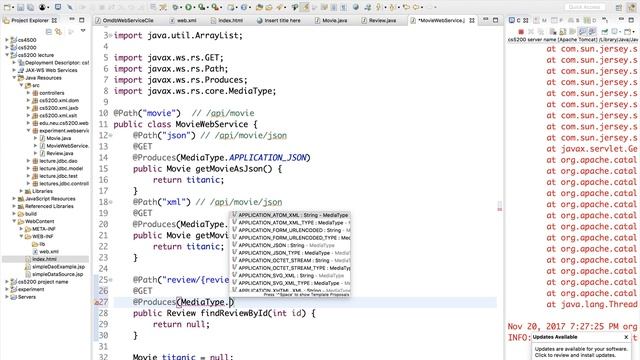Select simpleDaoExample.jsp file
This screenshot has width=640, height=360.
tap(58, 267)
